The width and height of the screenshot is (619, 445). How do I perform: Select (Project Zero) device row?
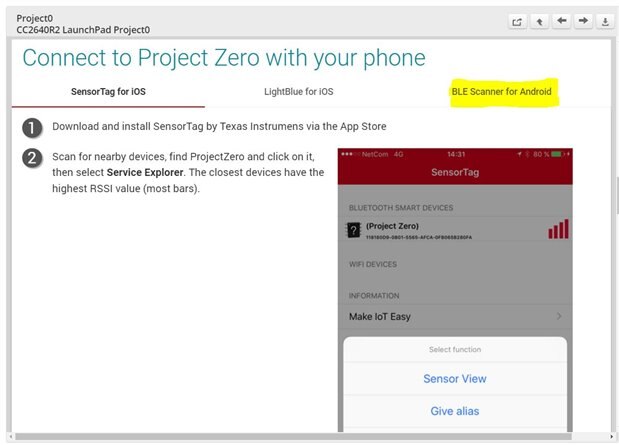pyautogui.click(x=455, y=230)
